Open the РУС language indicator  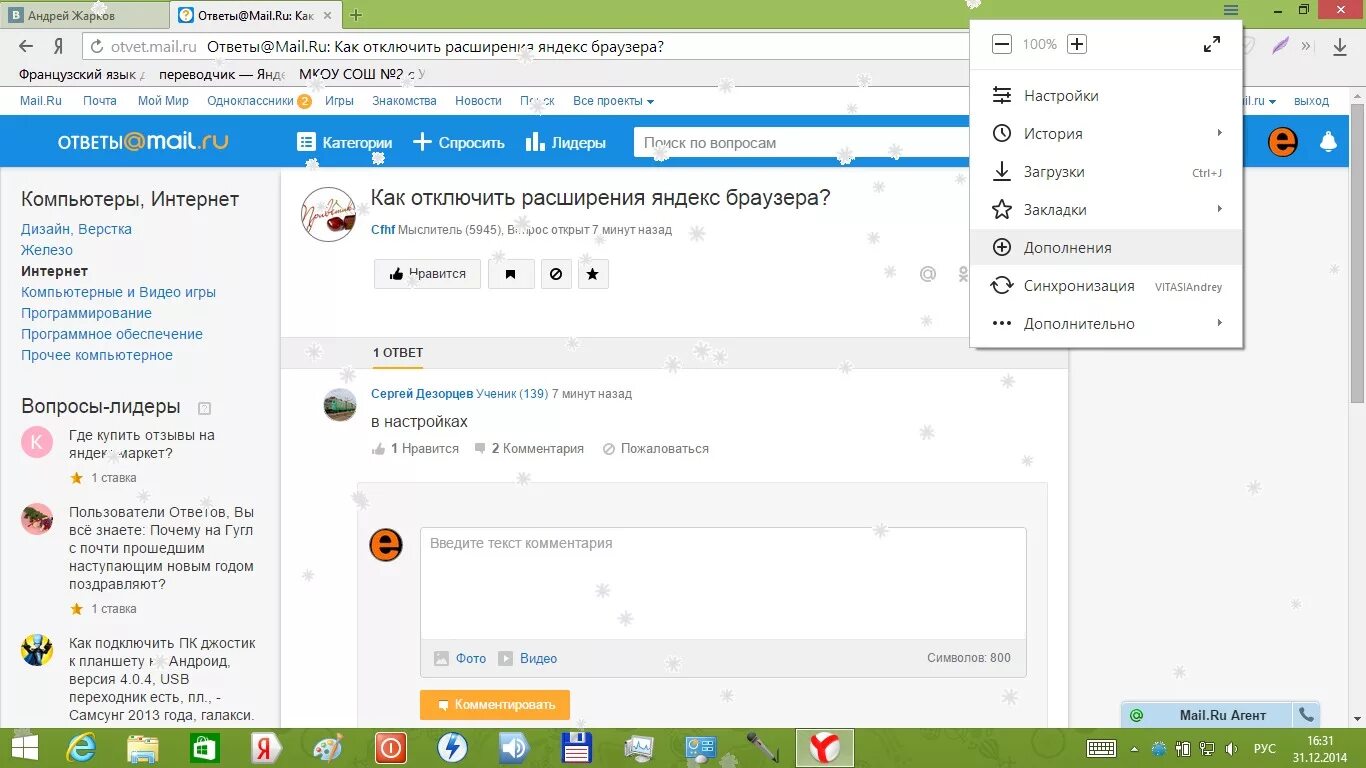1265,748
